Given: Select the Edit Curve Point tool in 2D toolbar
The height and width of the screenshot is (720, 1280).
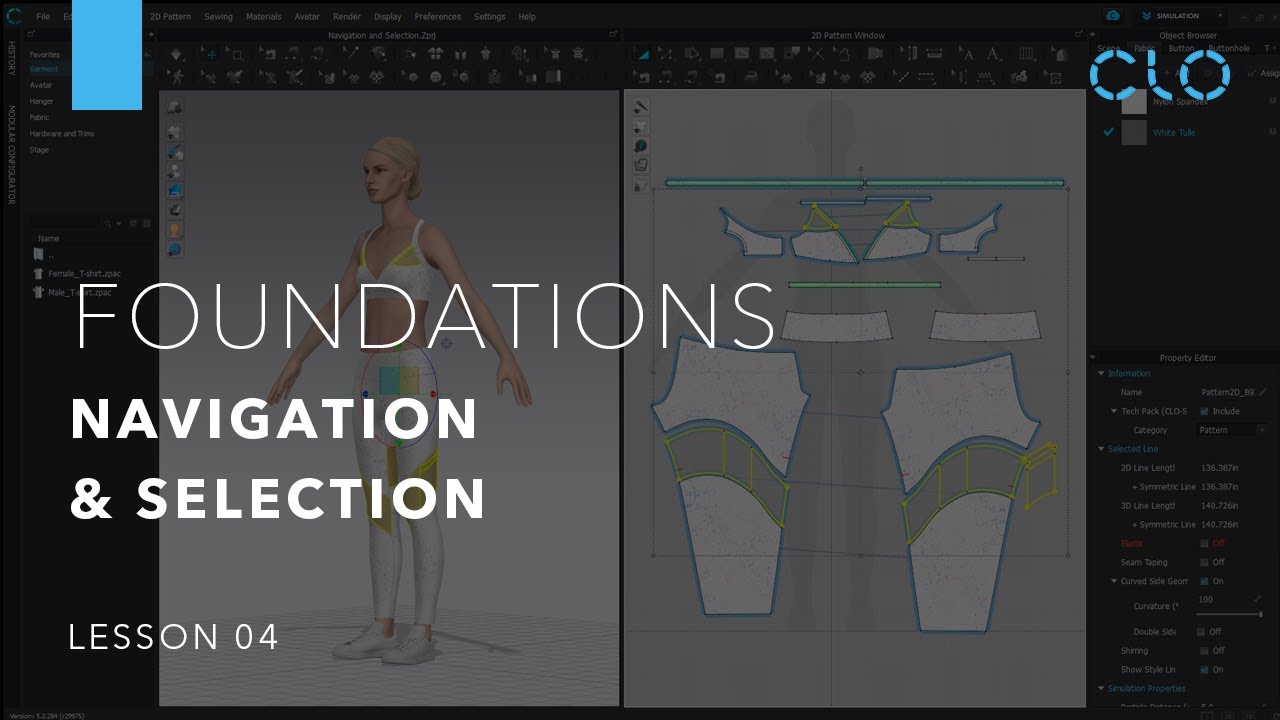Looking at the screenshot, I should point(665,54).
